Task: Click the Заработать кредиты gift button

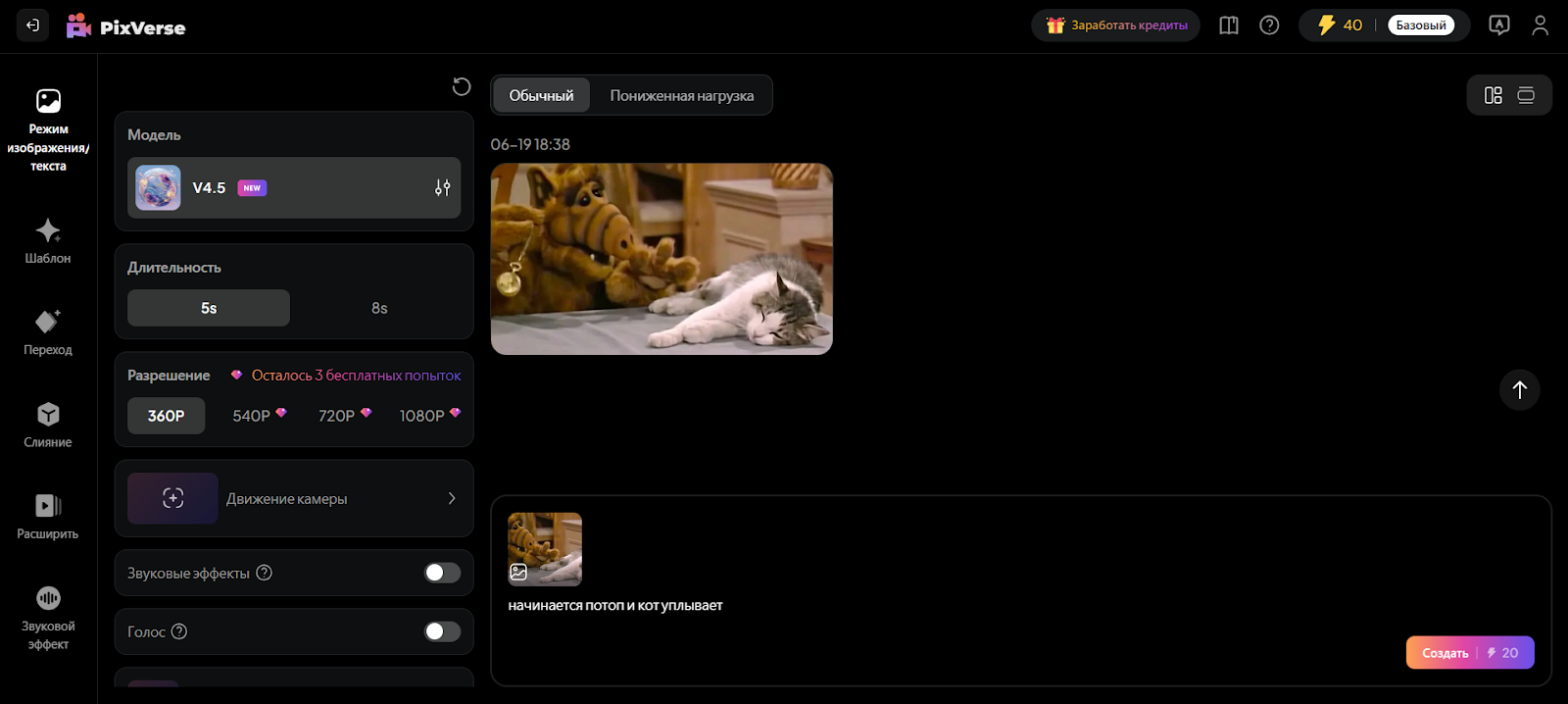Action: point(1115,25)
